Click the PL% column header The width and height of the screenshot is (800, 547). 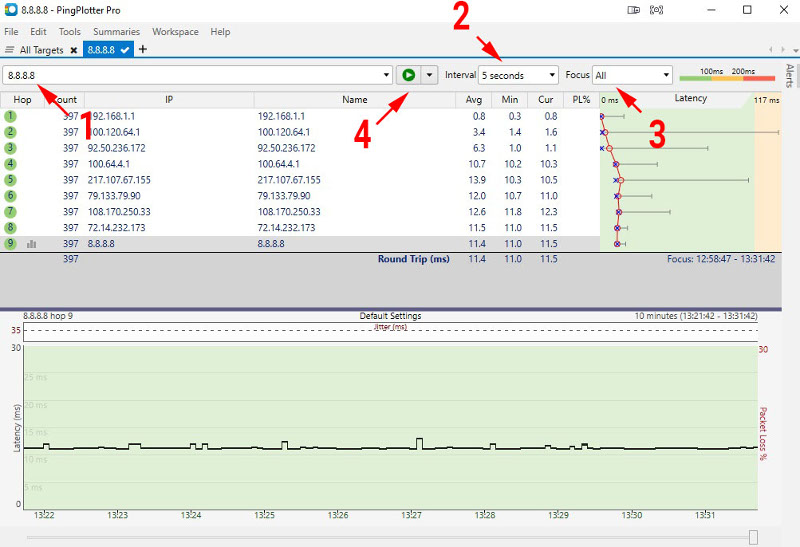[579, 100]
